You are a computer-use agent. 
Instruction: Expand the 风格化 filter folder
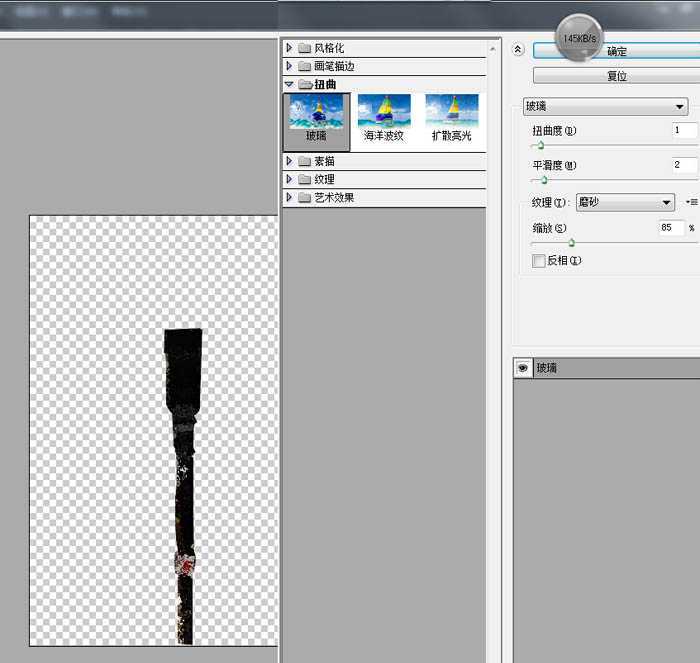289,47
